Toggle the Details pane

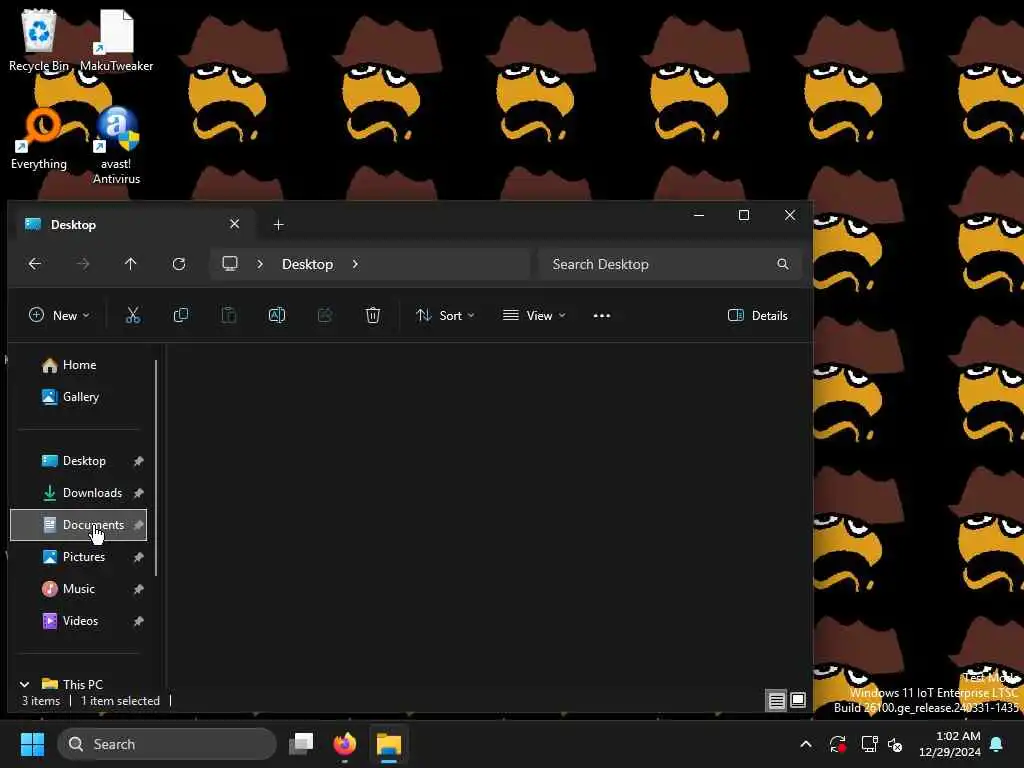758,315
